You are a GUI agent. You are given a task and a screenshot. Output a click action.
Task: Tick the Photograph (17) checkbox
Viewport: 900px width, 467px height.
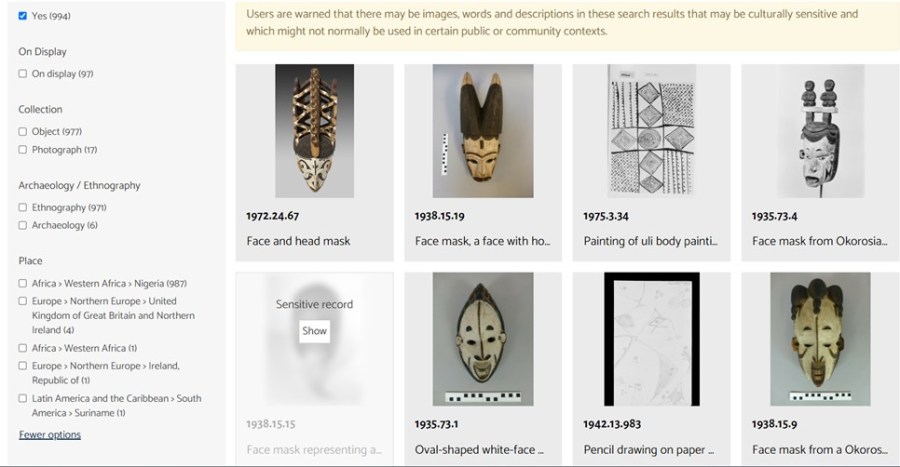23,150
